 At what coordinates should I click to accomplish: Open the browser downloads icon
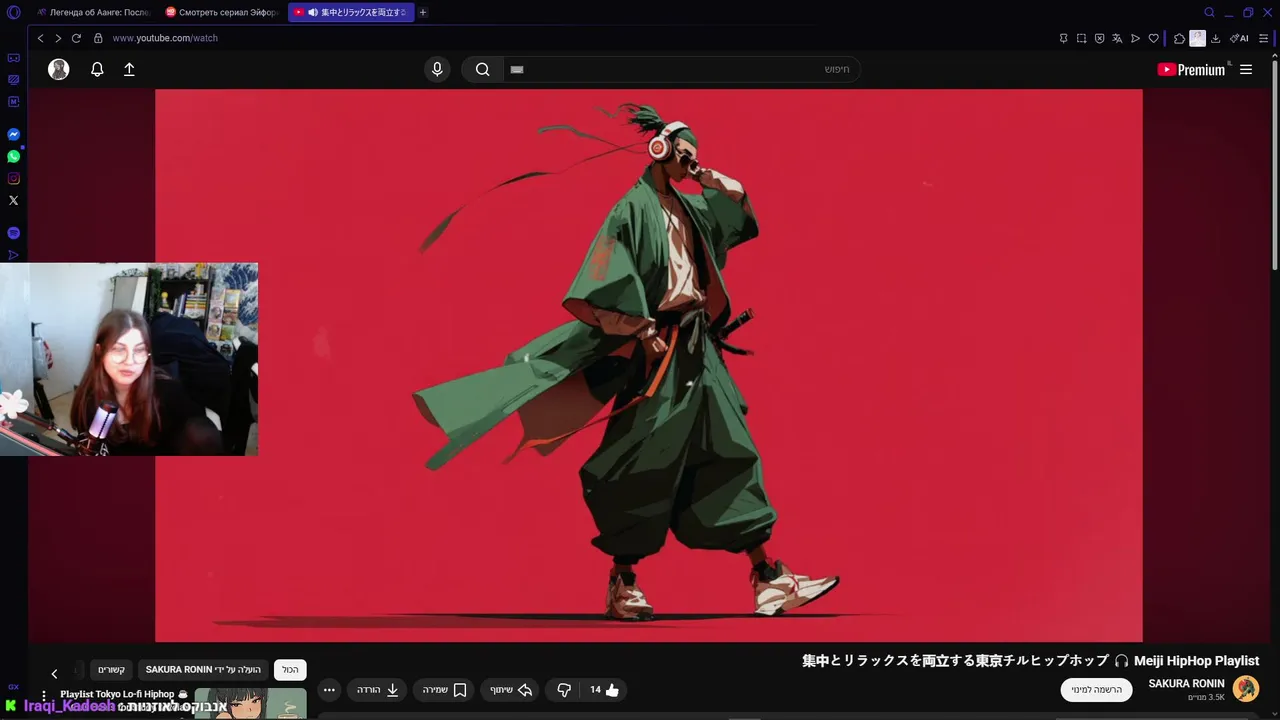[x=1215, y=38]
